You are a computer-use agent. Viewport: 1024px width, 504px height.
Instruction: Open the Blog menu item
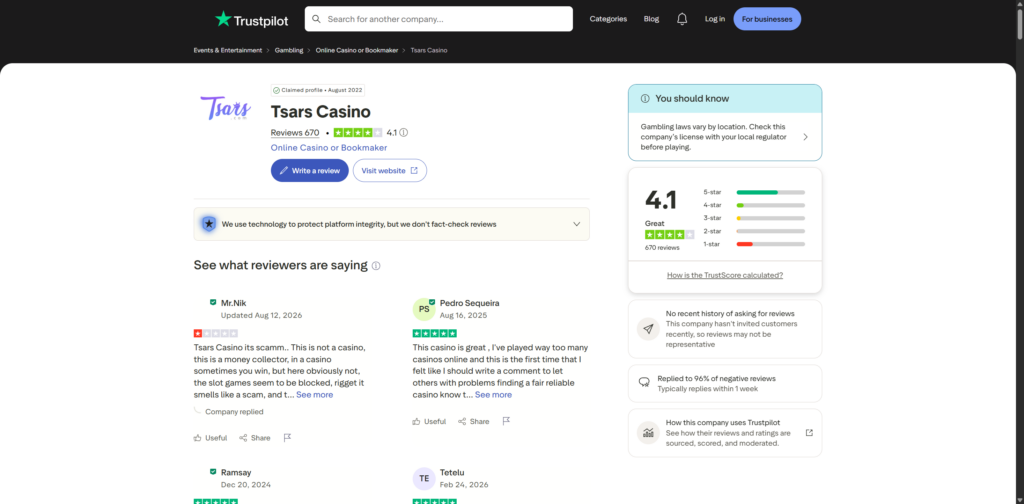(651, 19)
